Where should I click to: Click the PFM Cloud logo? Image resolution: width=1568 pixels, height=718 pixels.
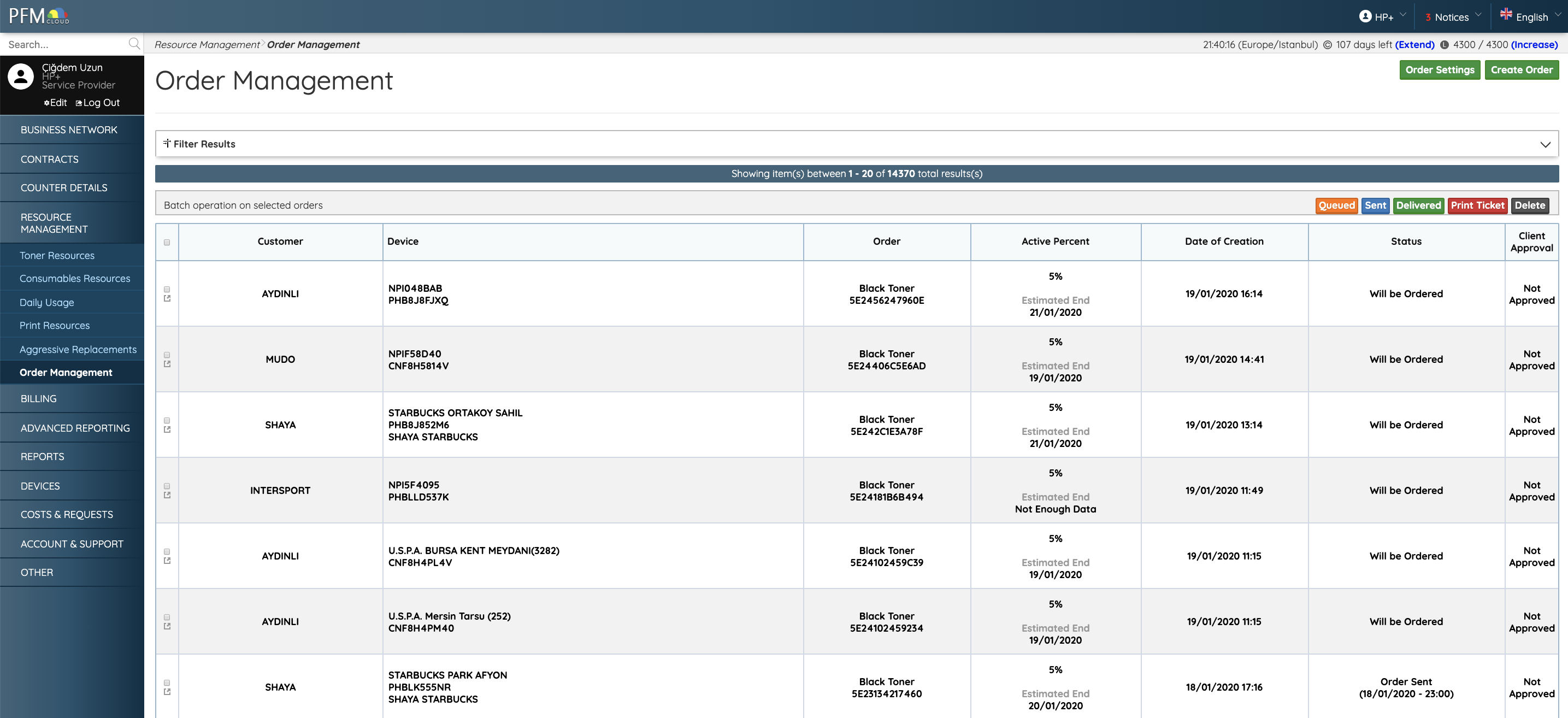point(38,15)
